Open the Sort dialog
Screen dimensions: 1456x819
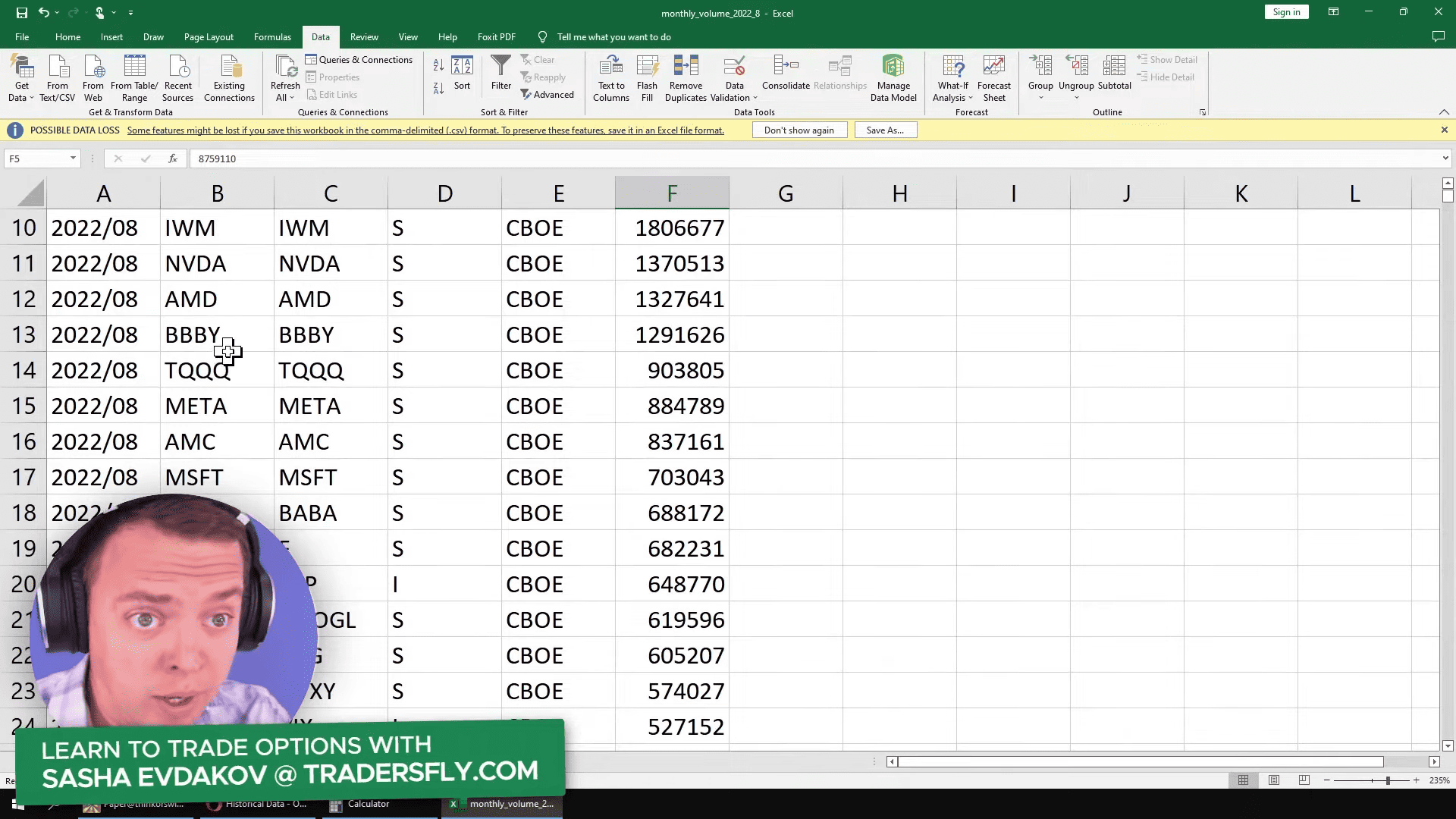pos(462,74)
